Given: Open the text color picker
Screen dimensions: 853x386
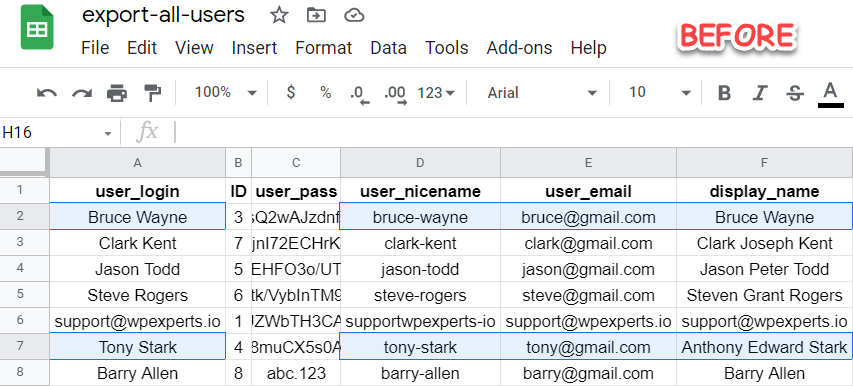Looking at the screenshot, I should click(x=831, y=95).
